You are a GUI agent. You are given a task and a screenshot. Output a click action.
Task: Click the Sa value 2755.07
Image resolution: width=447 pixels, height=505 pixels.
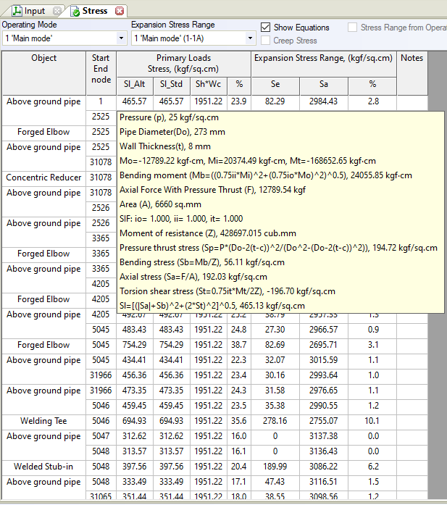tap(324, 421)
